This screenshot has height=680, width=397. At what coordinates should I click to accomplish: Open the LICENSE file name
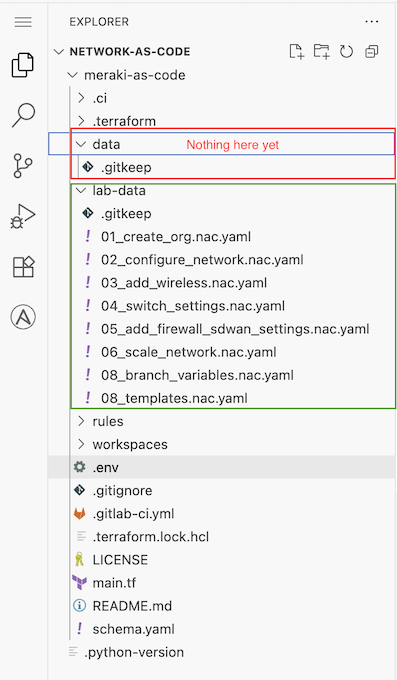tap(120, 559)
